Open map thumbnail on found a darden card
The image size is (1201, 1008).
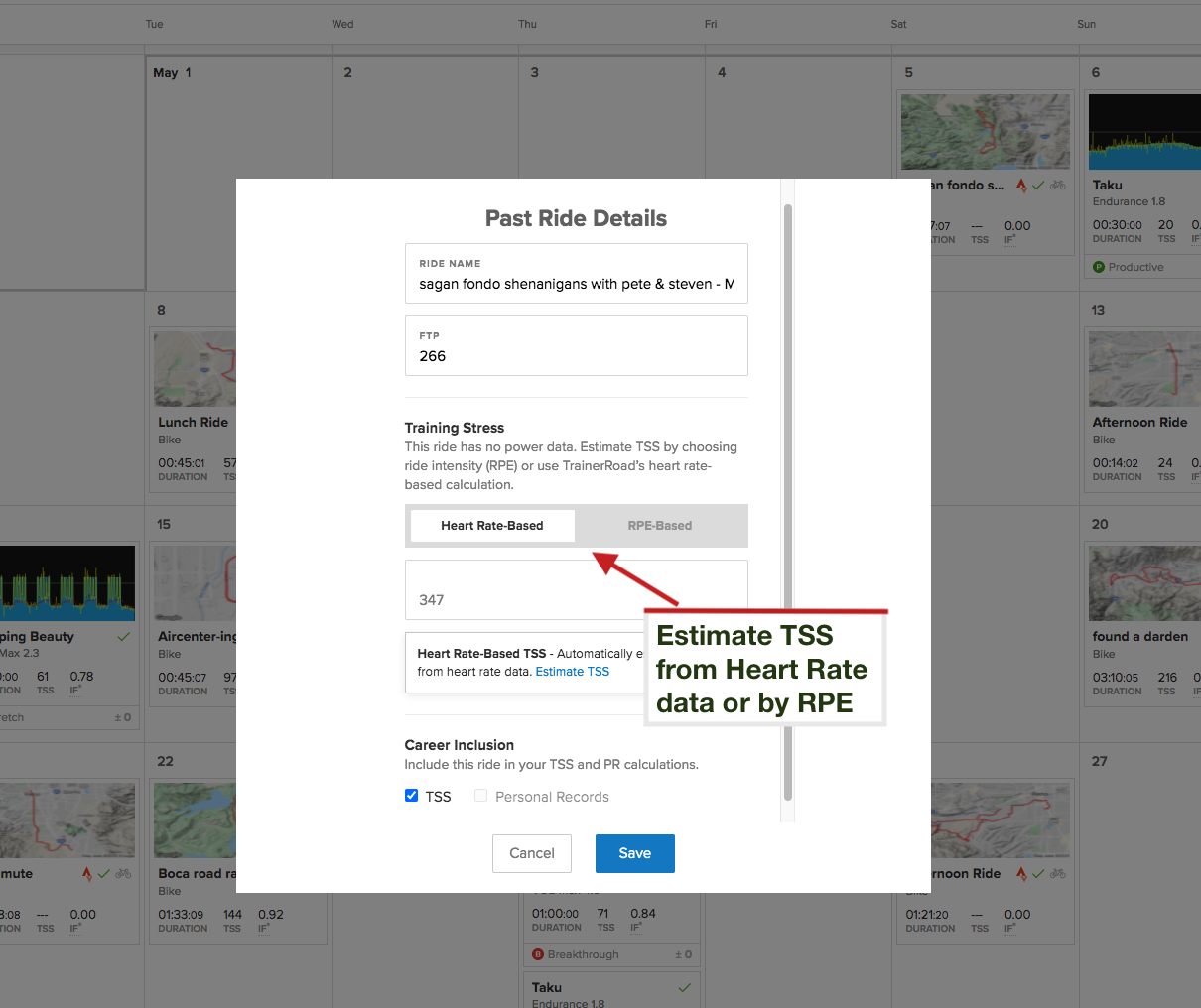pyautogui.click(x=1144, y=583)
